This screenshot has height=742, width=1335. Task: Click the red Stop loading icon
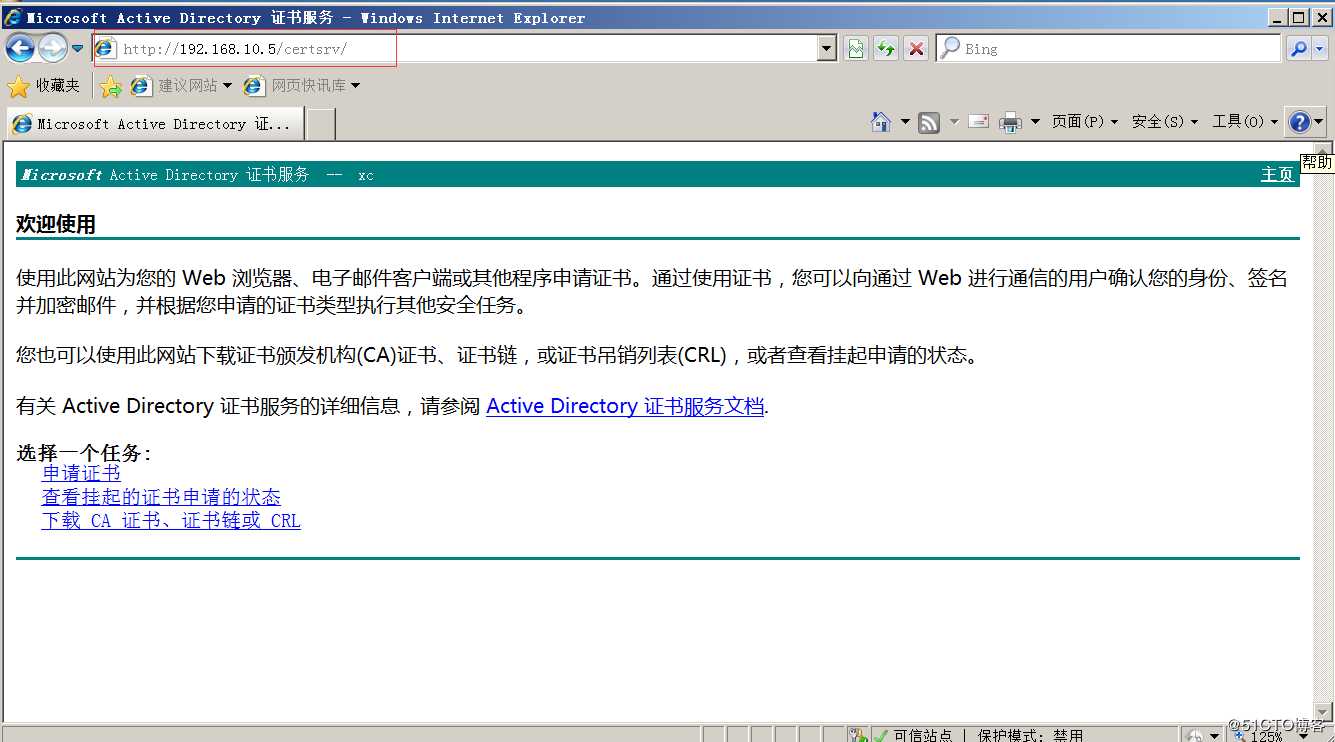916,48
